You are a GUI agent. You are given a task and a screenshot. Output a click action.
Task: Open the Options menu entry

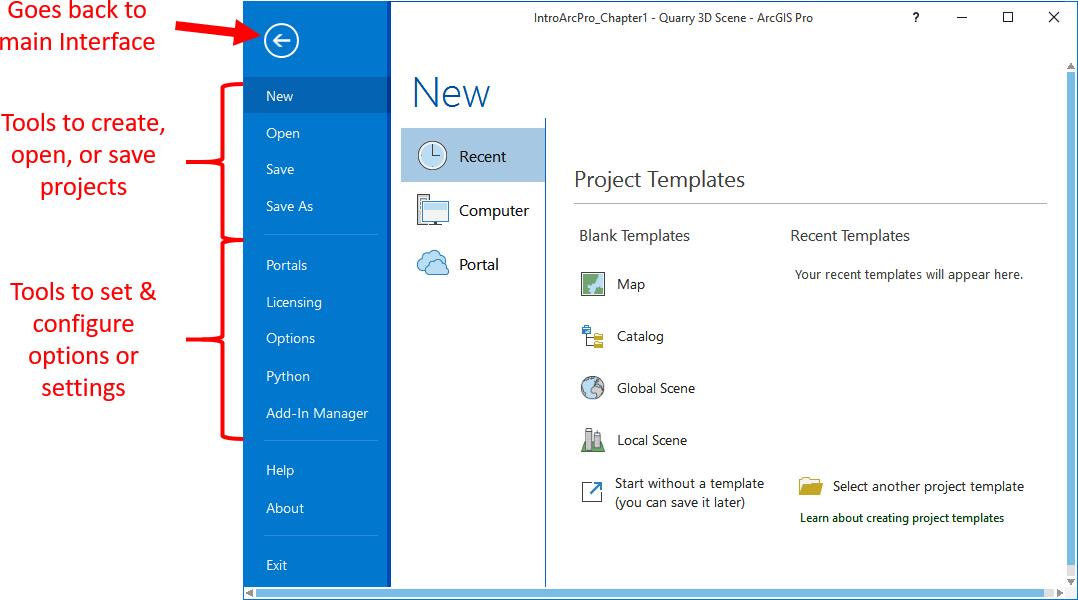[x=290, y=339]
